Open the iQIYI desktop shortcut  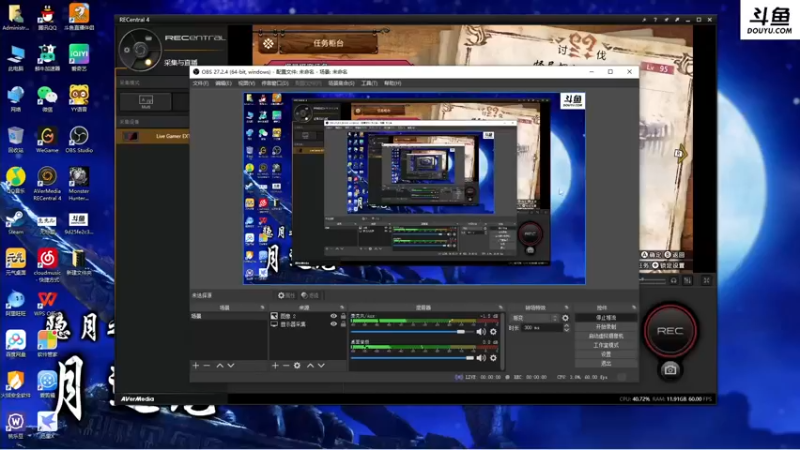click(x=79, y=57)
